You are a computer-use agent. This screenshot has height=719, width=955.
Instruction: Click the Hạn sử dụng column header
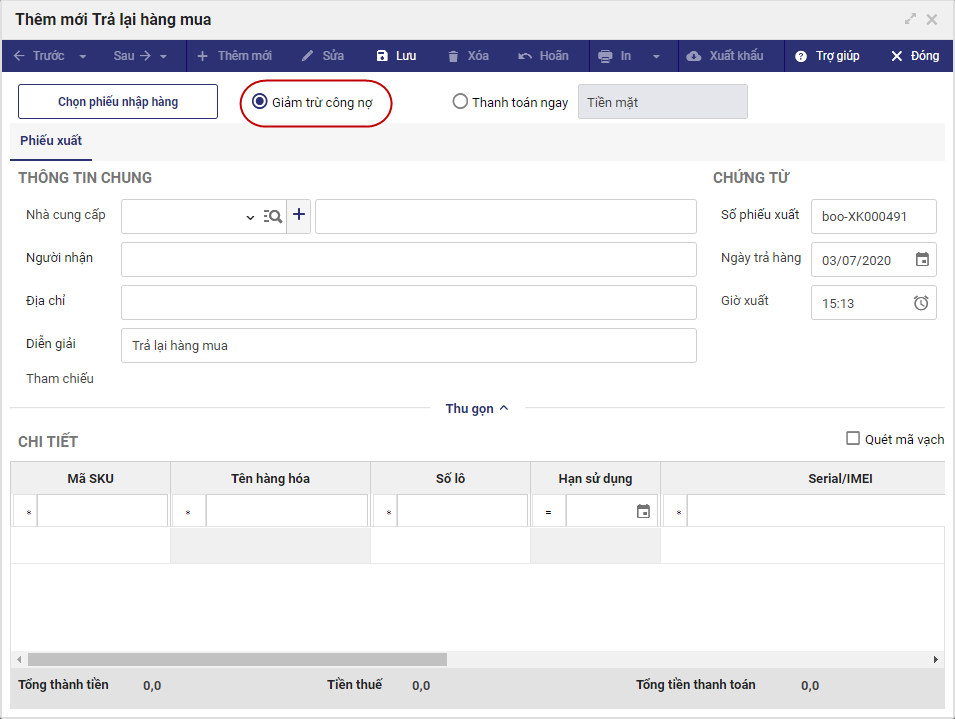(x=595, y=479)
